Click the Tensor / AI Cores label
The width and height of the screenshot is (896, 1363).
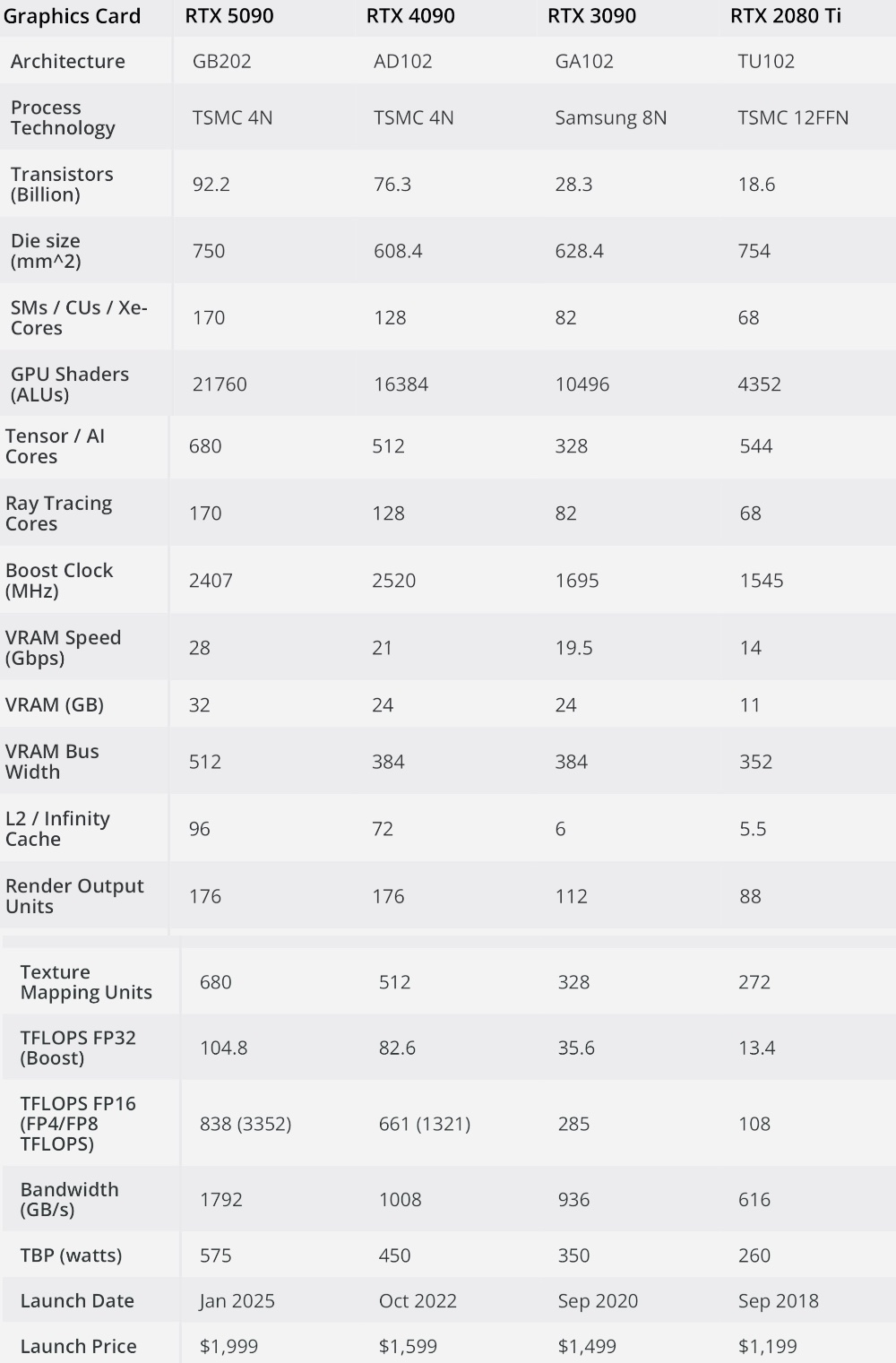(55, 446)
